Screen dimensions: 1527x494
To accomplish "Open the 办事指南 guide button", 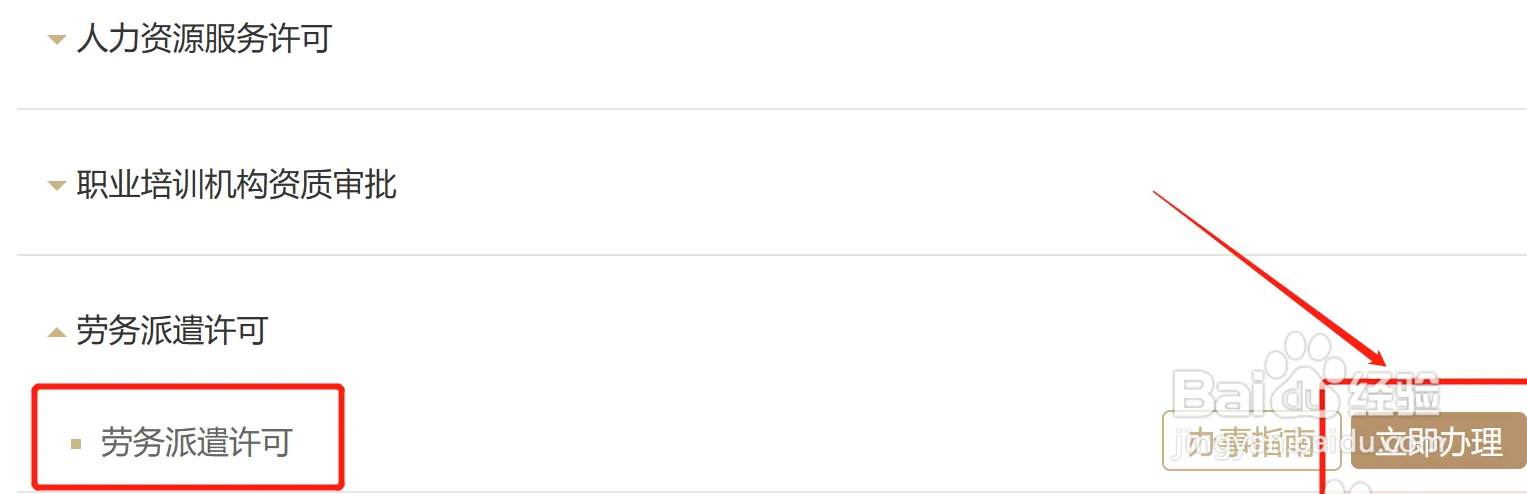I will coord(1251,441).
